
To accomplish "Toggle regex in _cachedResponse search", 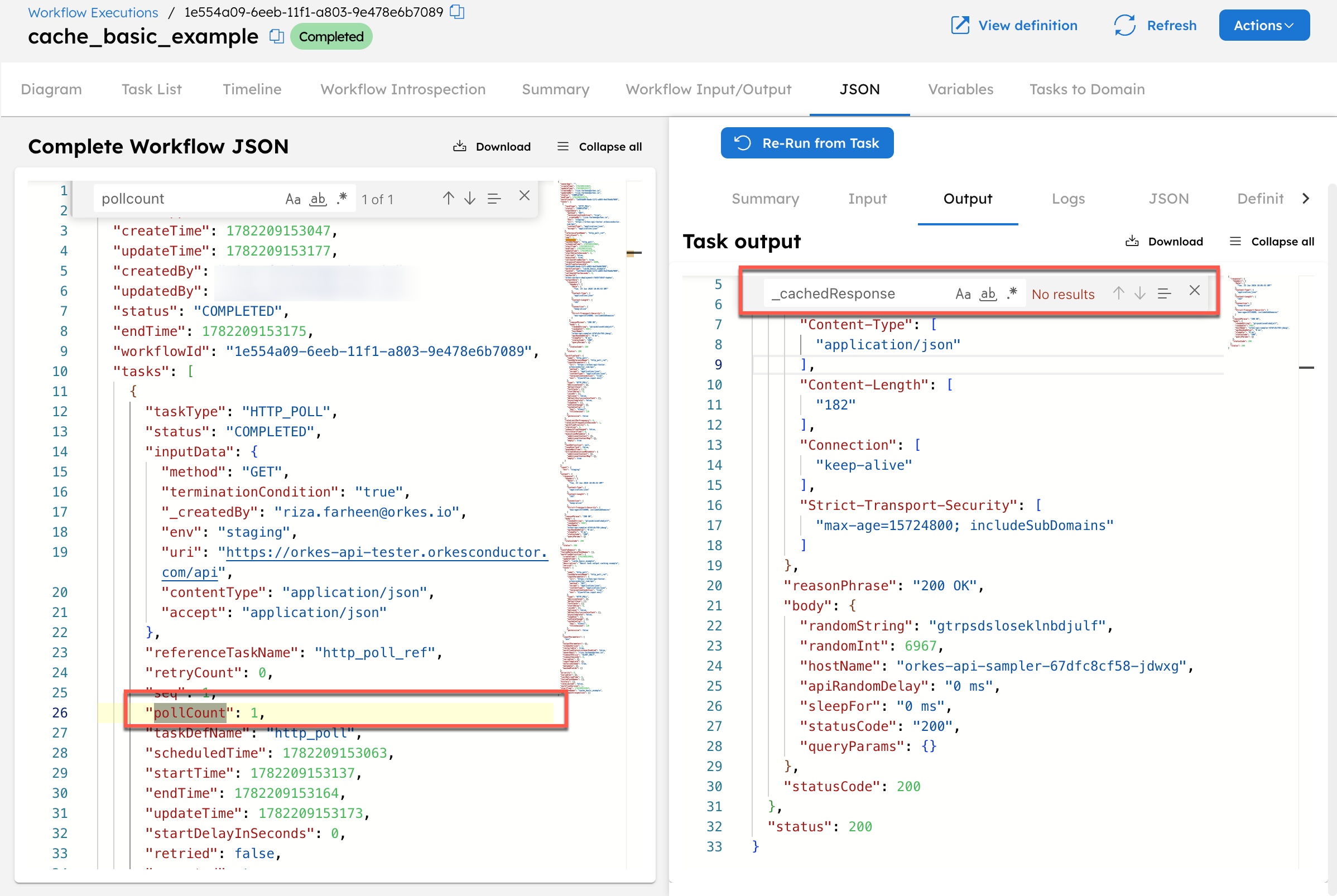I will click(1012, 292).
